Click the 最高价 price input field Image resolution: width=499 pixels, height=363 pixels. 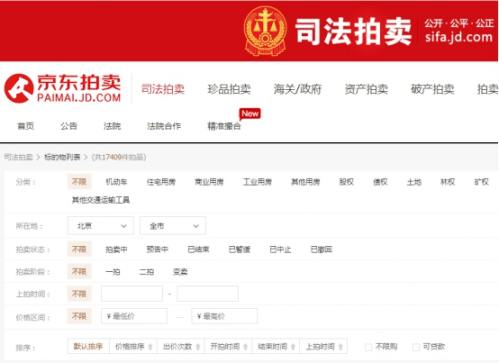[x=224, y=316]
